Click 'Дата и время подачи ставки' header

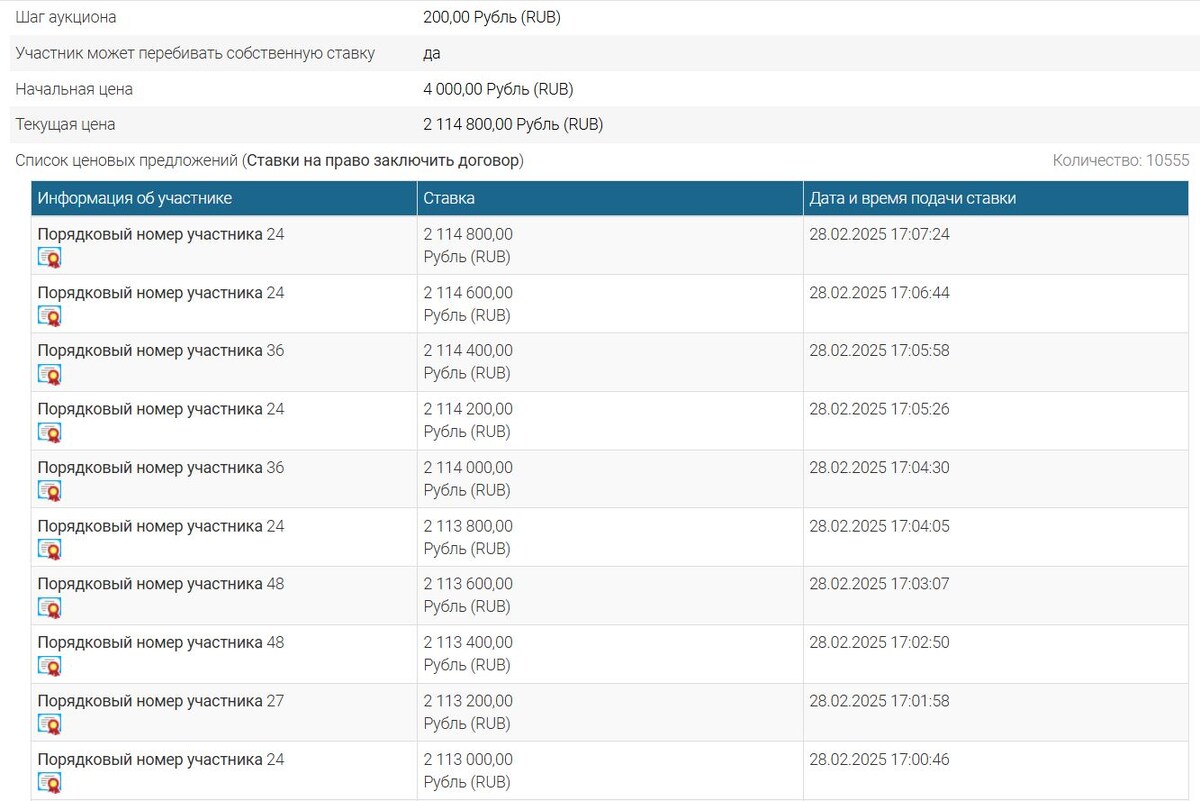coord(998,198)
